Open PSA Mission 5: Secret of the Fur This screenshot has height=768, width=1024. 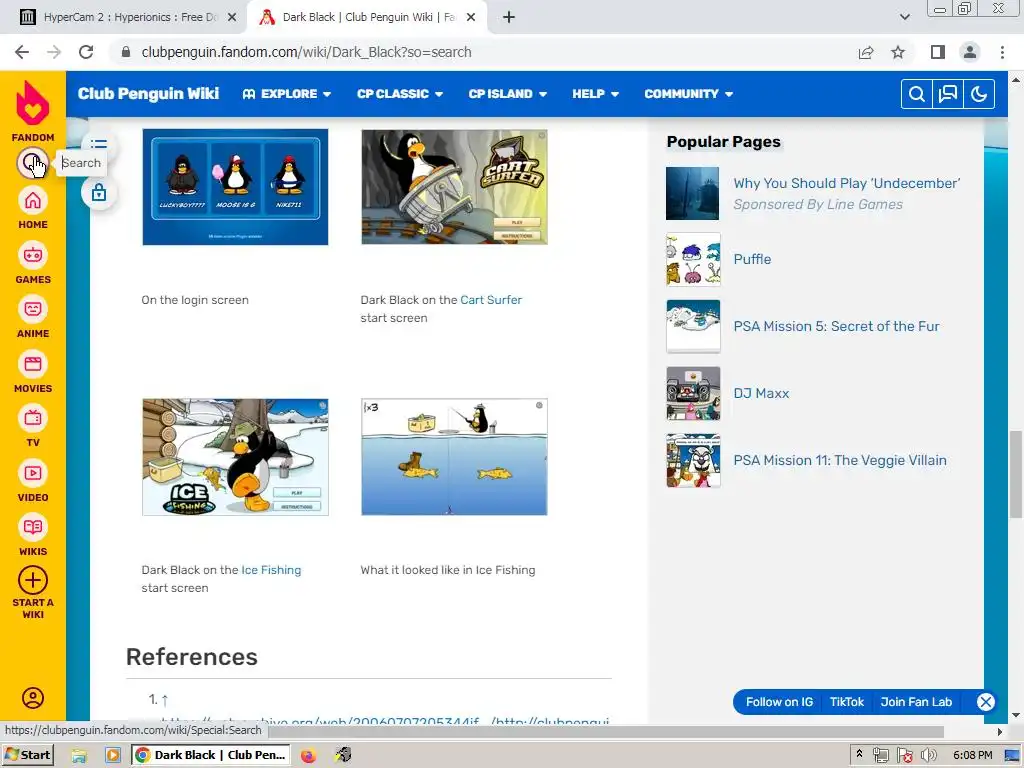tap(836, 327)
